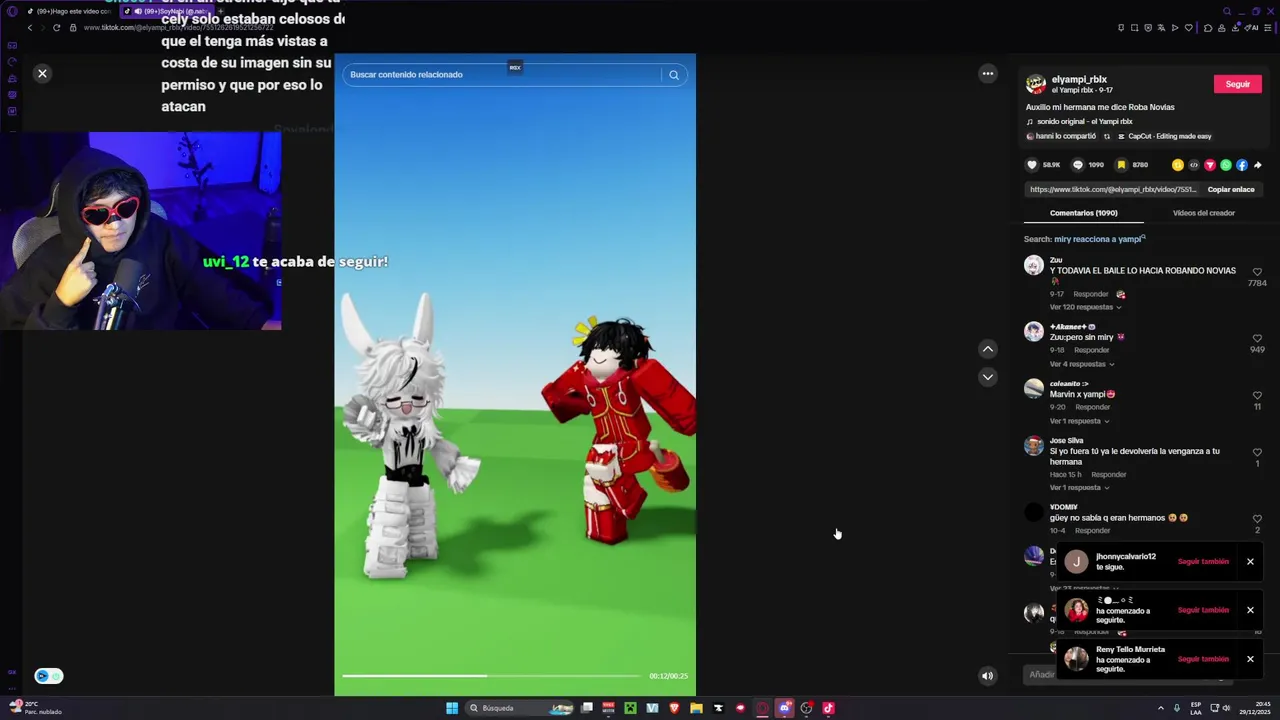1280x720 pixels.
Task: Open Minecraft from the taskbar
Action: [x=630, y=708]
